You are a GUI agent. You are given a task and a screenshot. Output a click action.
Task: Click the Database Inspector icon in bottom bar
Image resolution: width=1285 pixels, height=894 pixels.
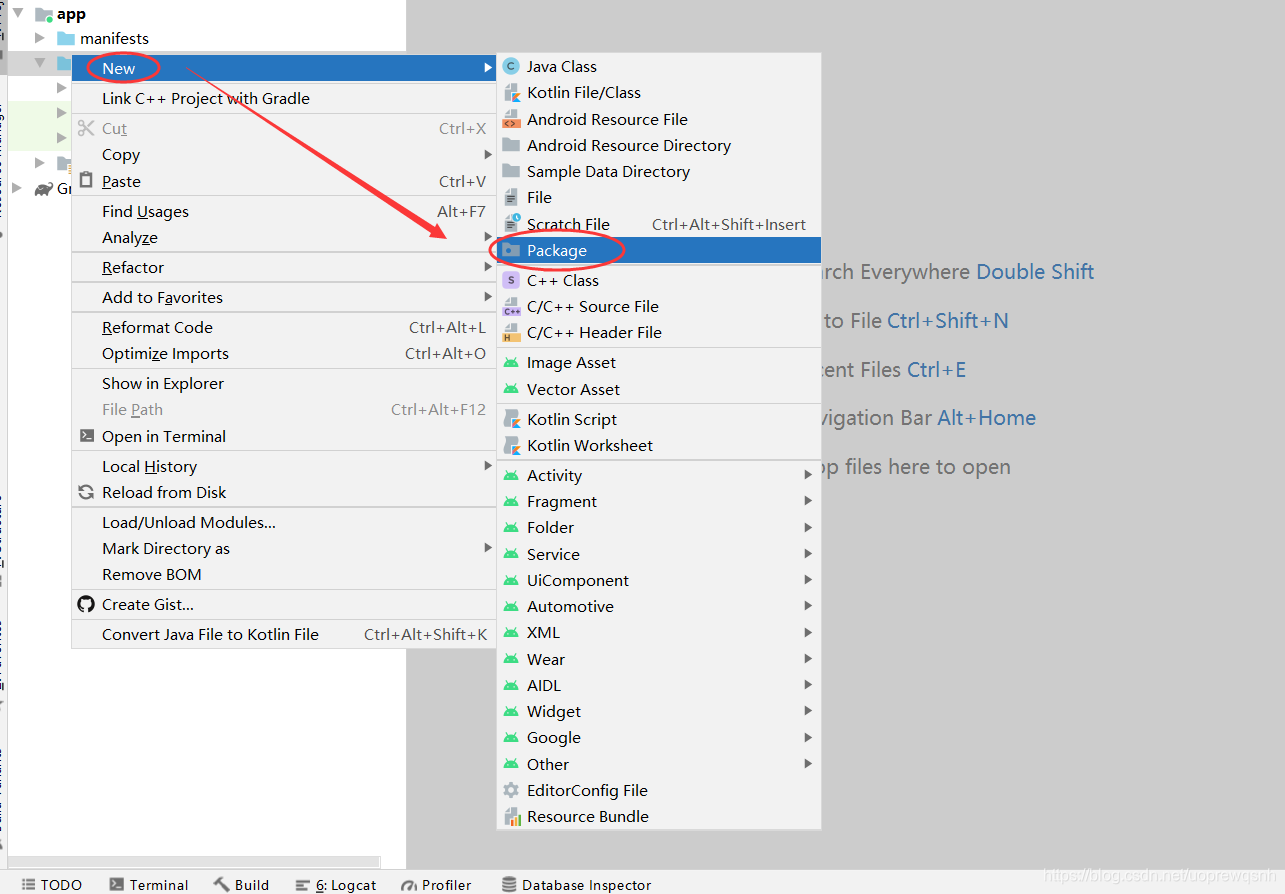(509, 885)
